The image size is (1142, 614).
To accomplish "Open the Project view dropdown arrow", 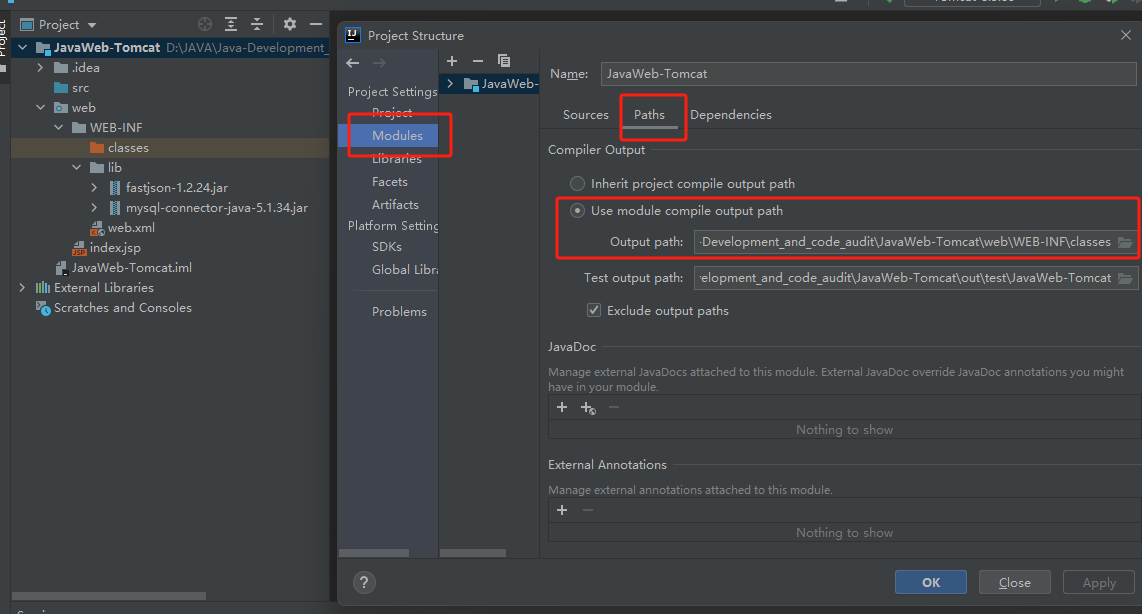I will tap(92, 25).
